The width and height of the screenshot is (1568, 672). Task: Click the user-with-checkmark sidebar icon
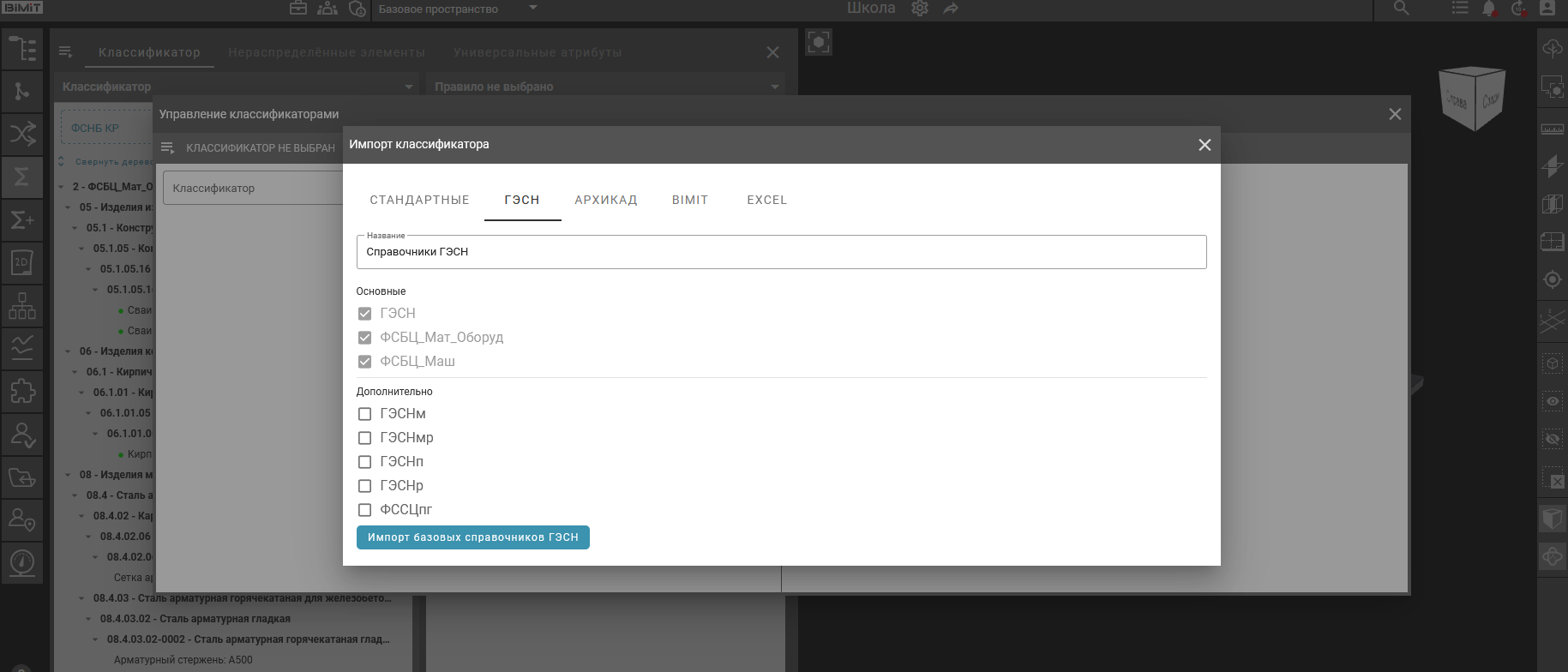coord(22,434)
